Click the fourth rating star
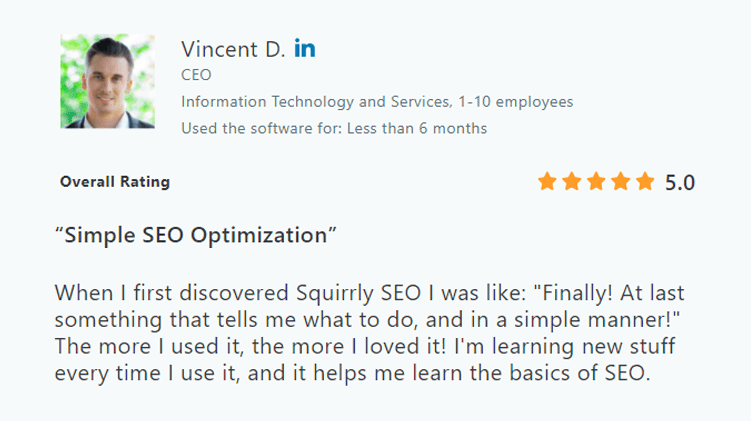The height and width of the screenshot is (421, 751). [x=621, y=182]
